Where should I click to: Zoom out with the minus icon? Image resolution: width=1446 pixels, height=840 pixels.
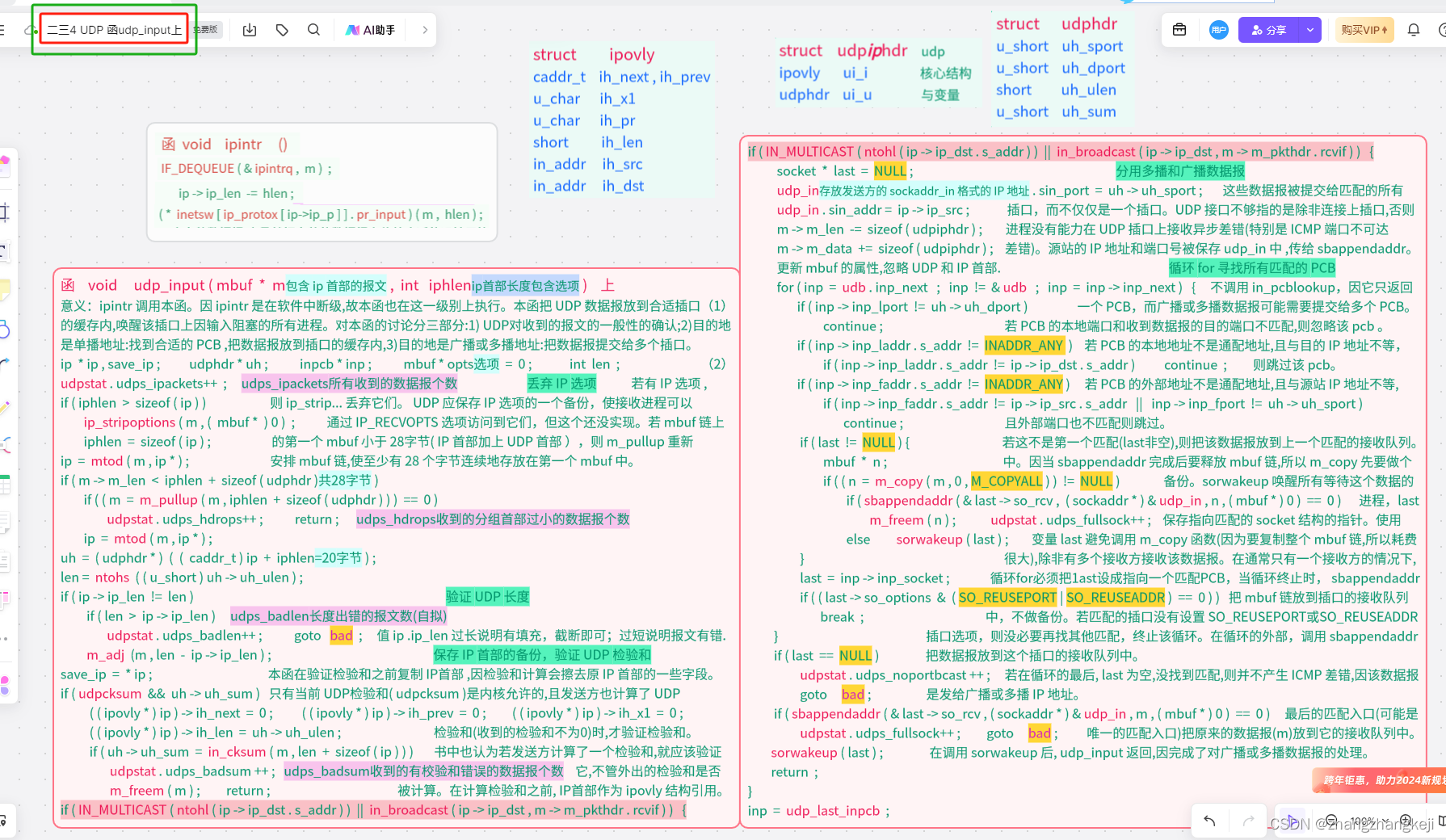click(1331, 821)
